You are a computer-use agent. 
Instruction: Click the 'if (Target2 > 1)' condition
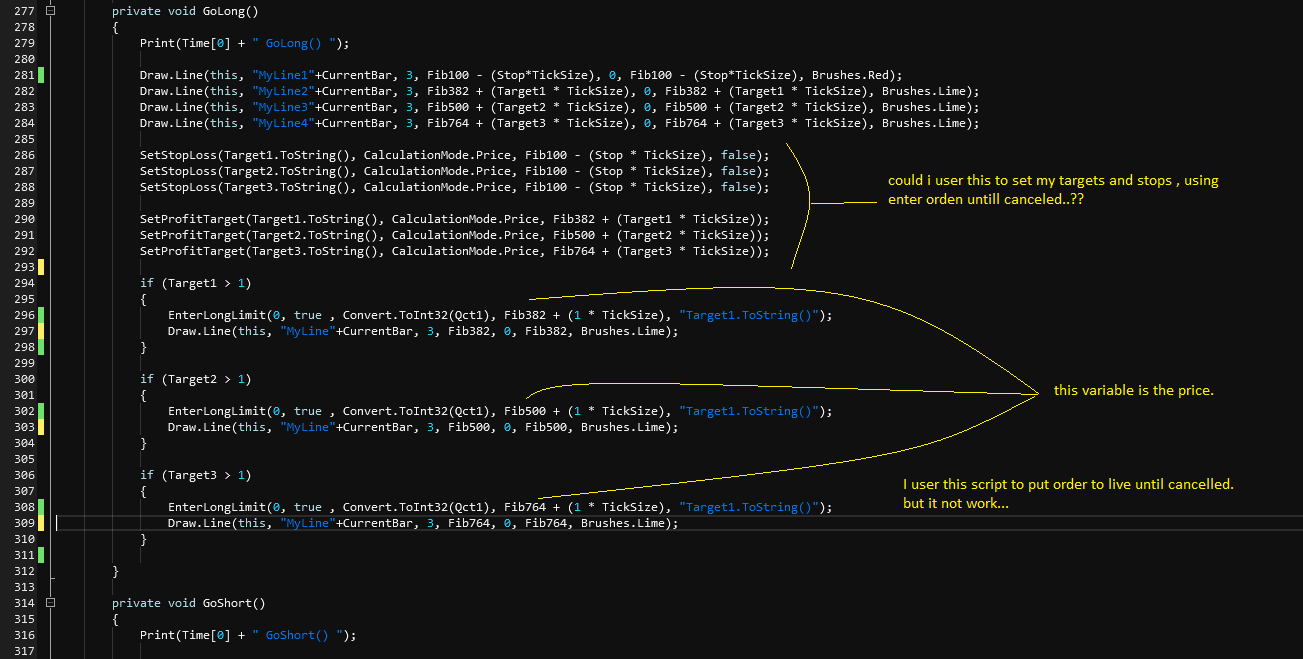[x=196, y=379]
